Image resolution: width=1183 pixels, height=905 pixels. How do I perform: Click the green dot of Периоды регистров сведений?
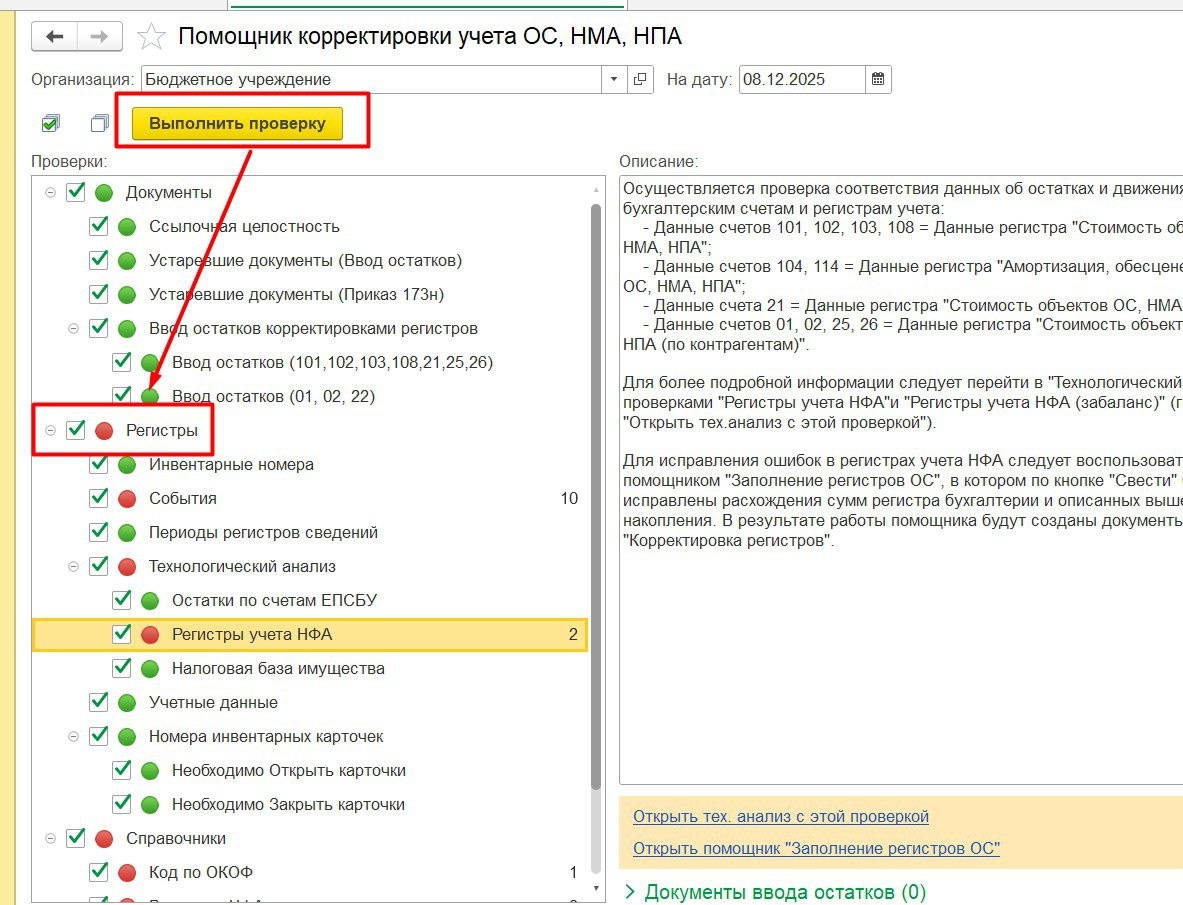[x=127, y=532]
